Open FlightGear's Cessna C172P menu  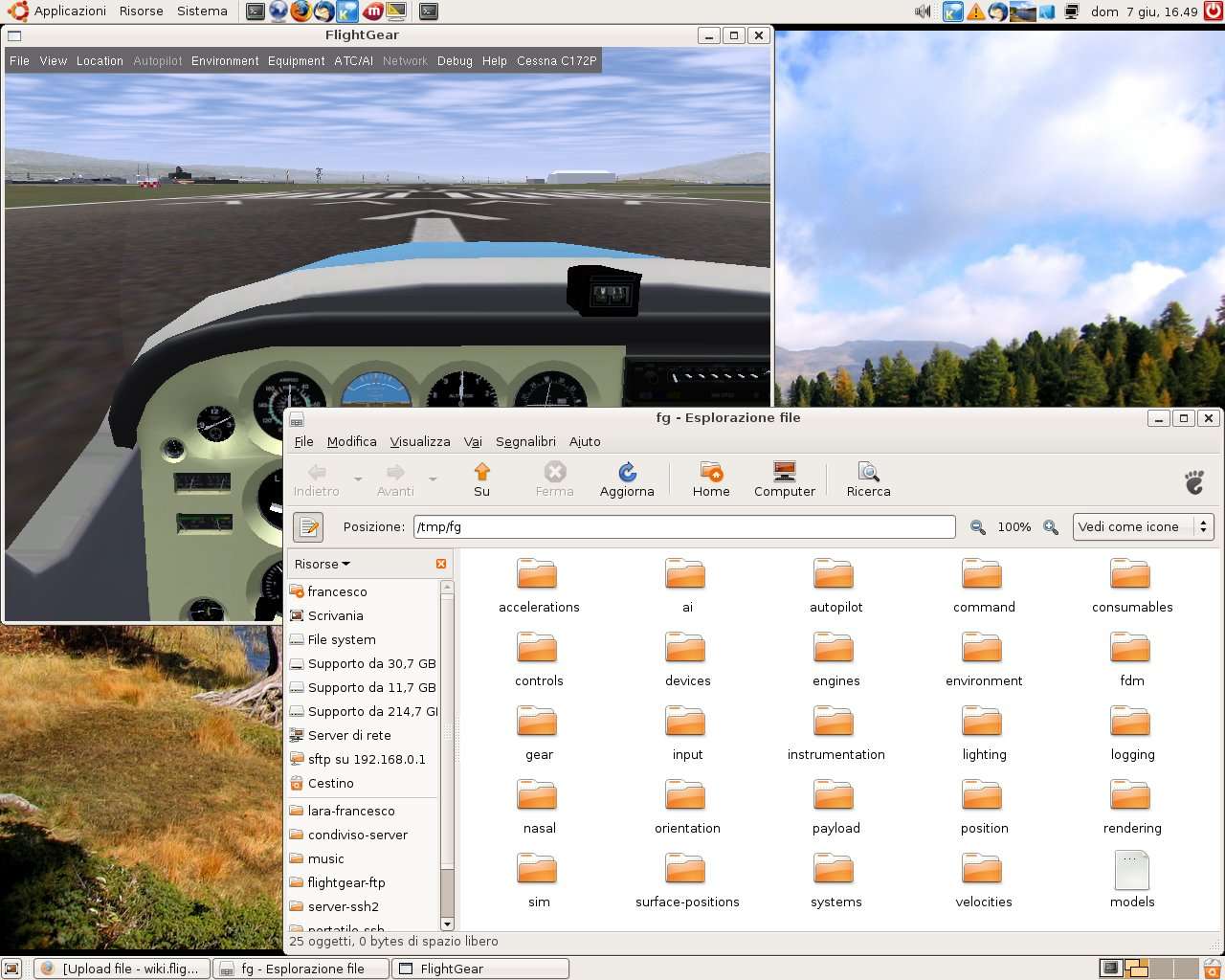(557, 60)
